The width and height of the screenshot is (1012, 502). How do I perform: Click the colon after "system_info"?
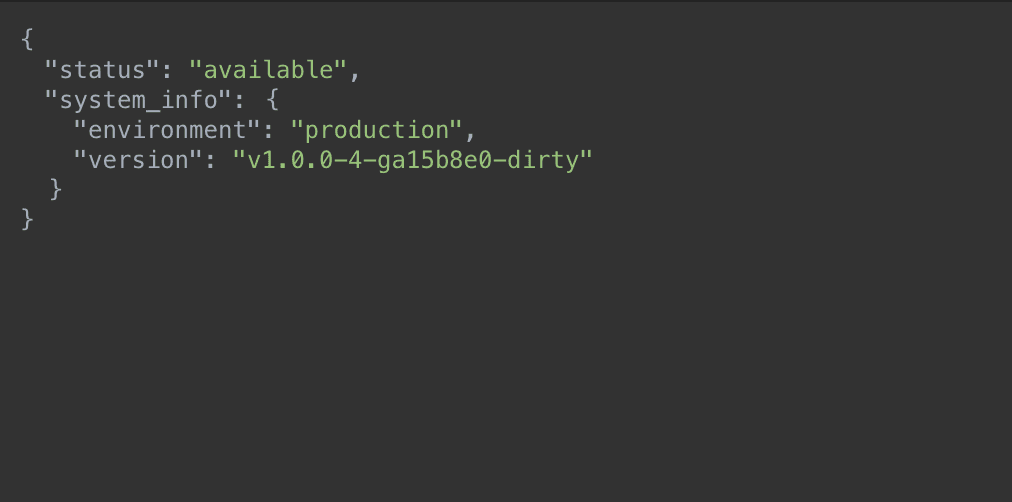point(239,101)
